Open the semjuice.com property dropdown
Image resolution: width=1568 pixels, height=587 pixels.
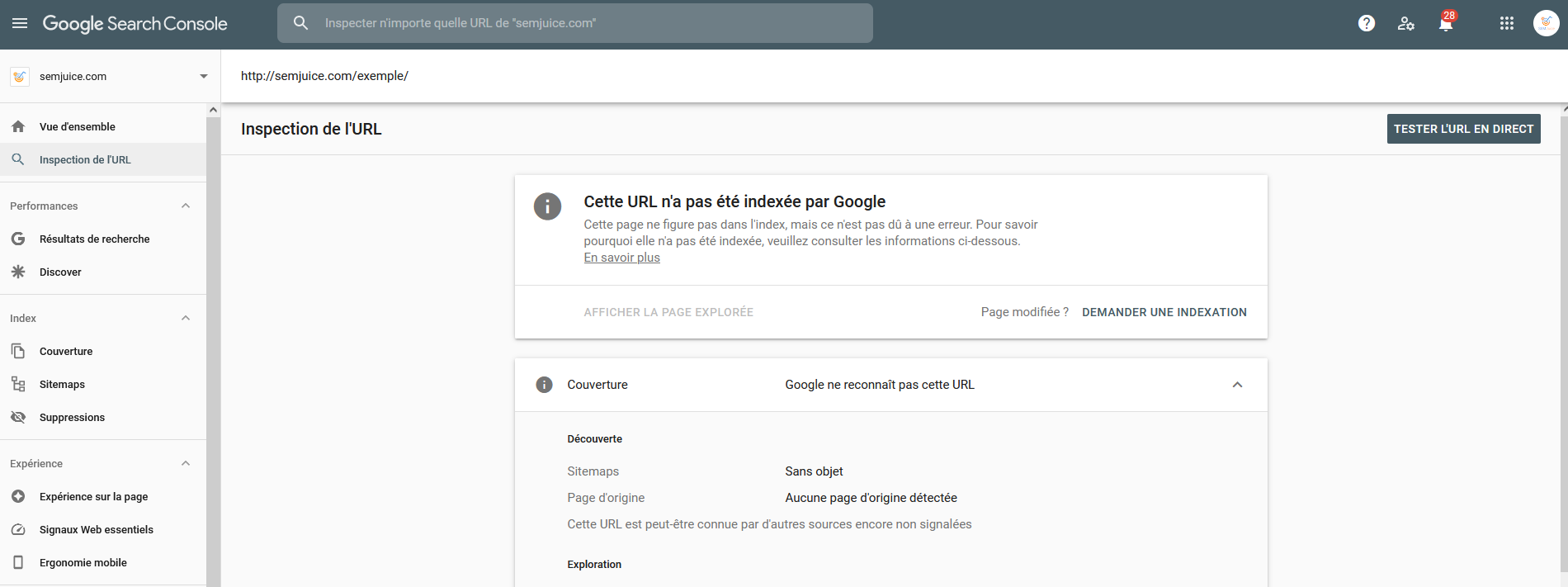coord(204,77)
